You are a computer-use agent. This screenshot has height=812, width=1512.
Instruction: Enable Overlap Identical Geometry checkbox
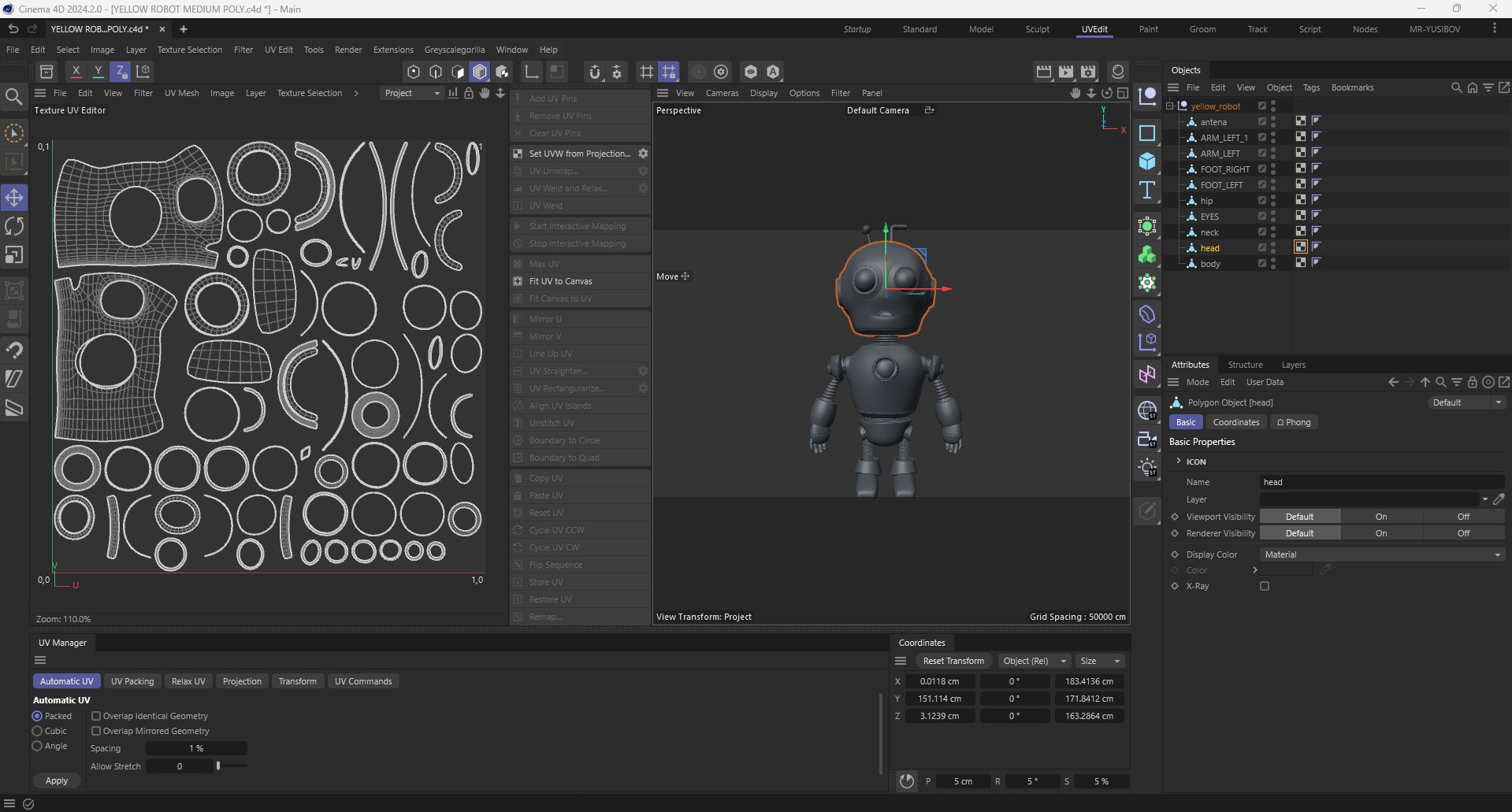pyautogui.click(x=96, y=716)
